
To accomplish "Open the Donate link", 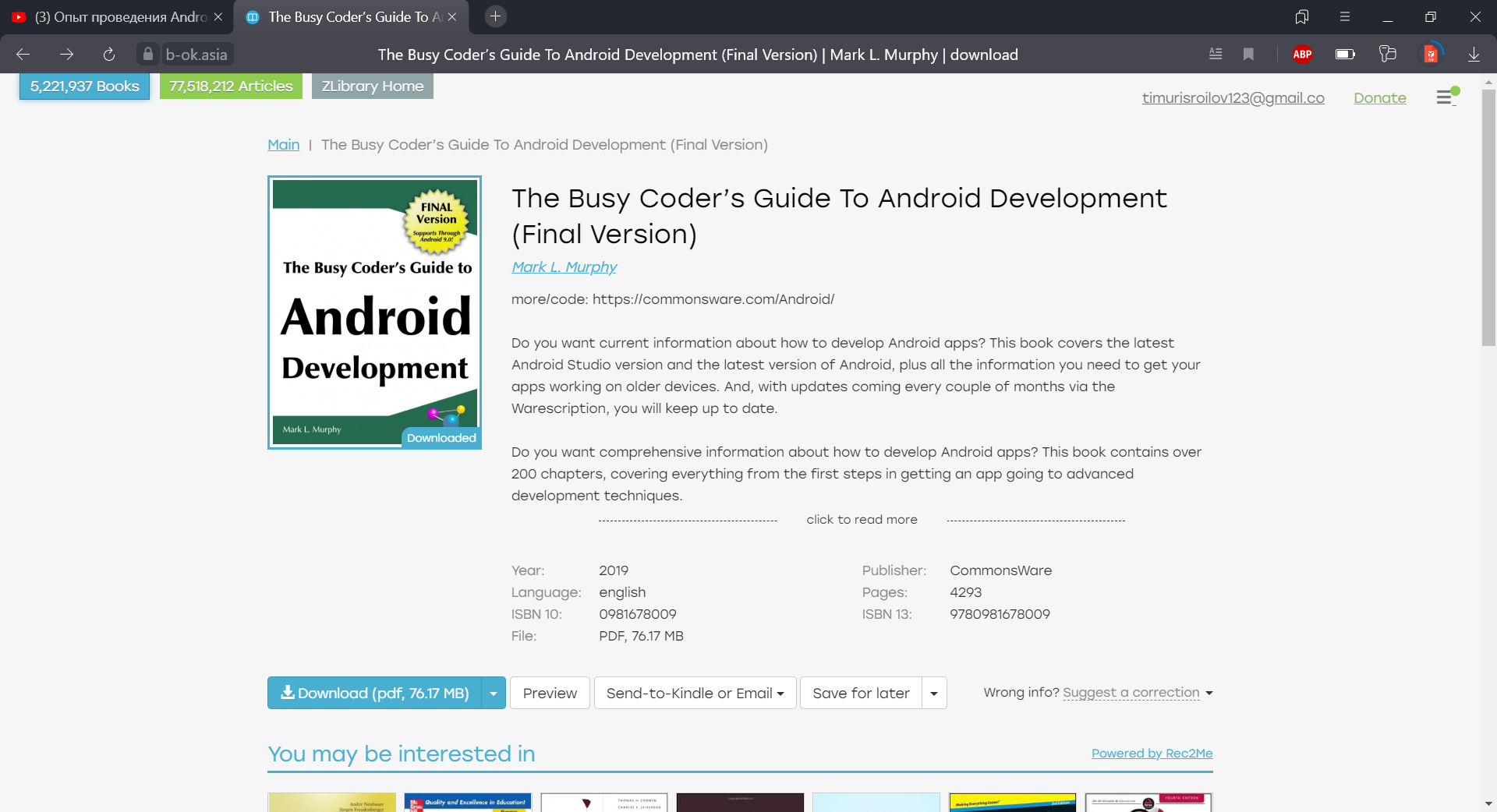I will [x=1380, y=97].
